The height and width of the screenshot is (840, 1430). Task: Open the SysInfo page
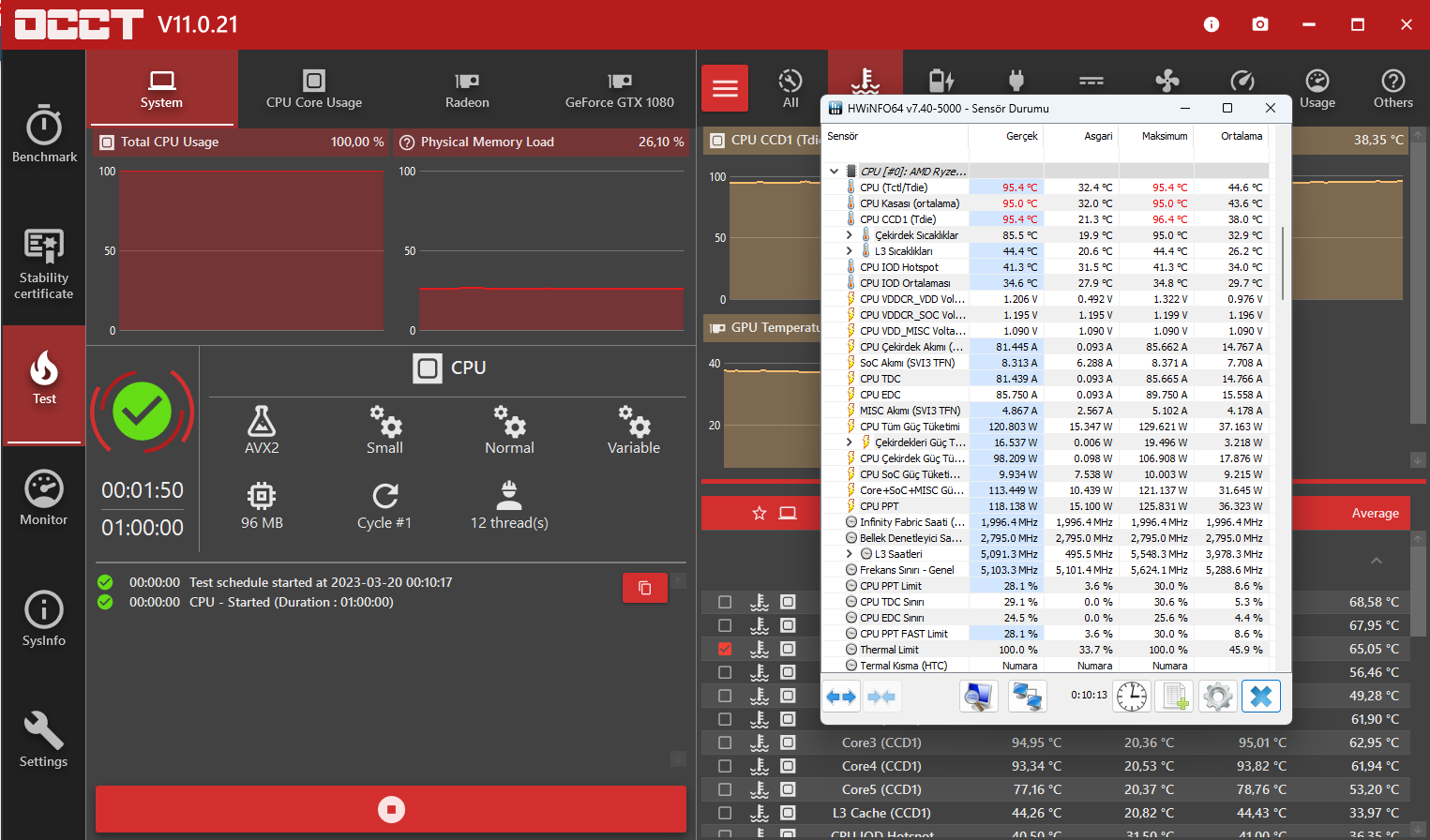click(44, 619)
